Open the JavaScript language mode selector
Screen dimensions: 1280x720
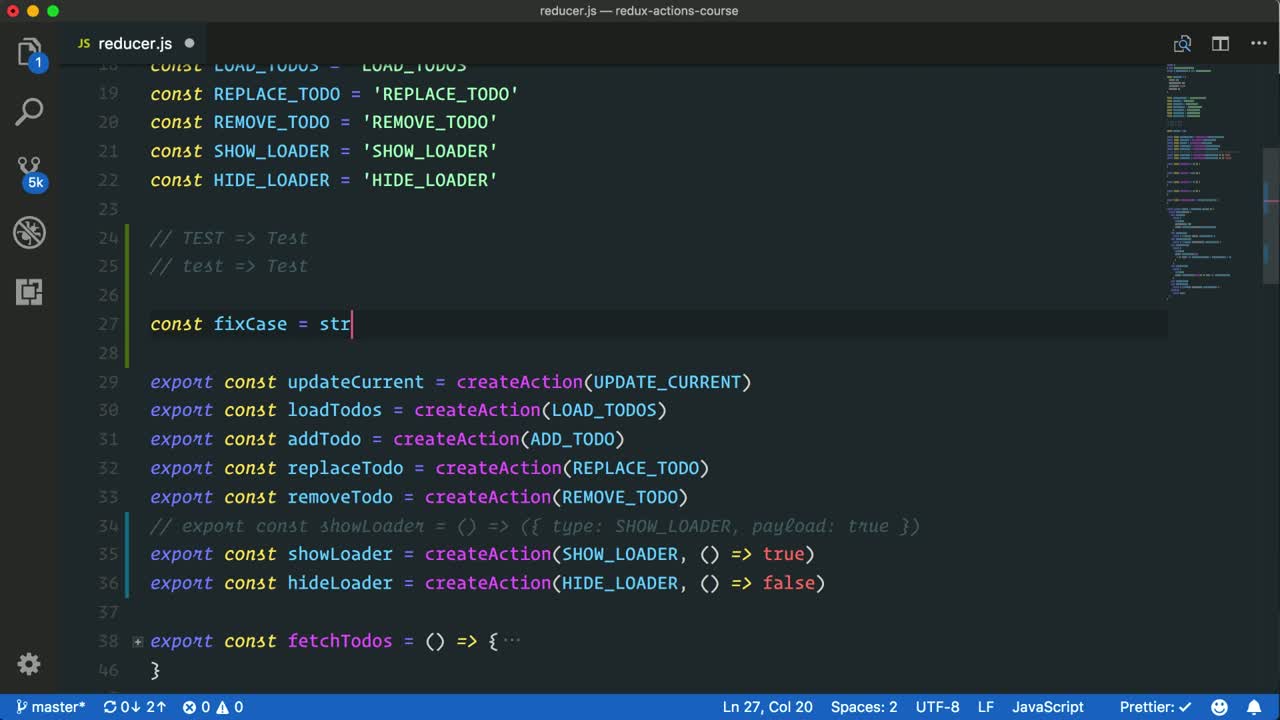[1047, 707]
